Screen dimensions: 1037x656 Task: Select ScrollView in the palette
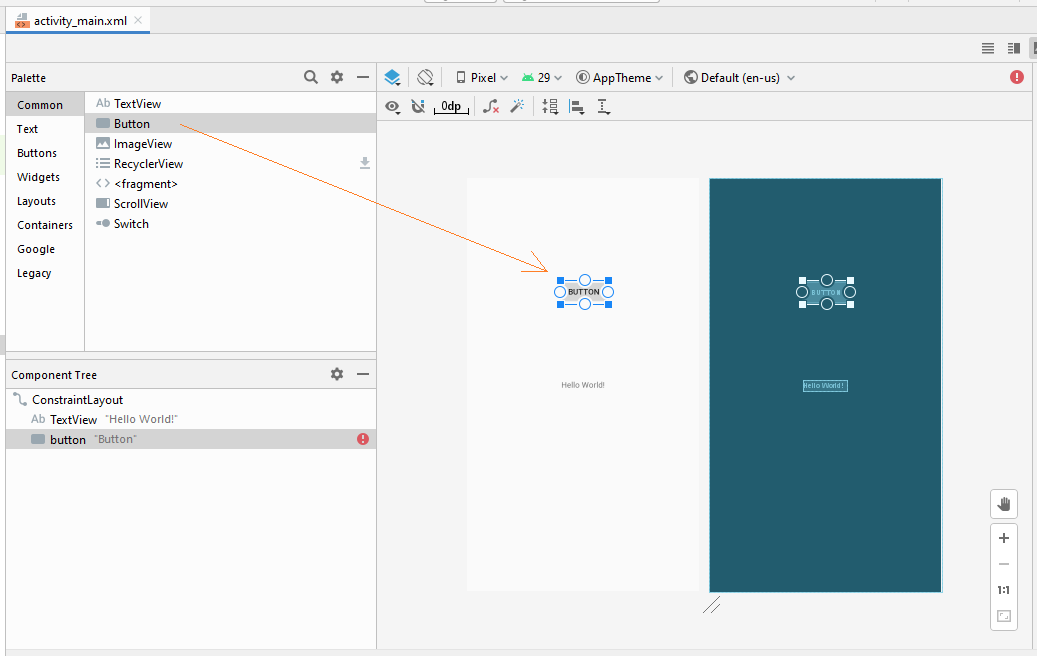pos(230,204)
